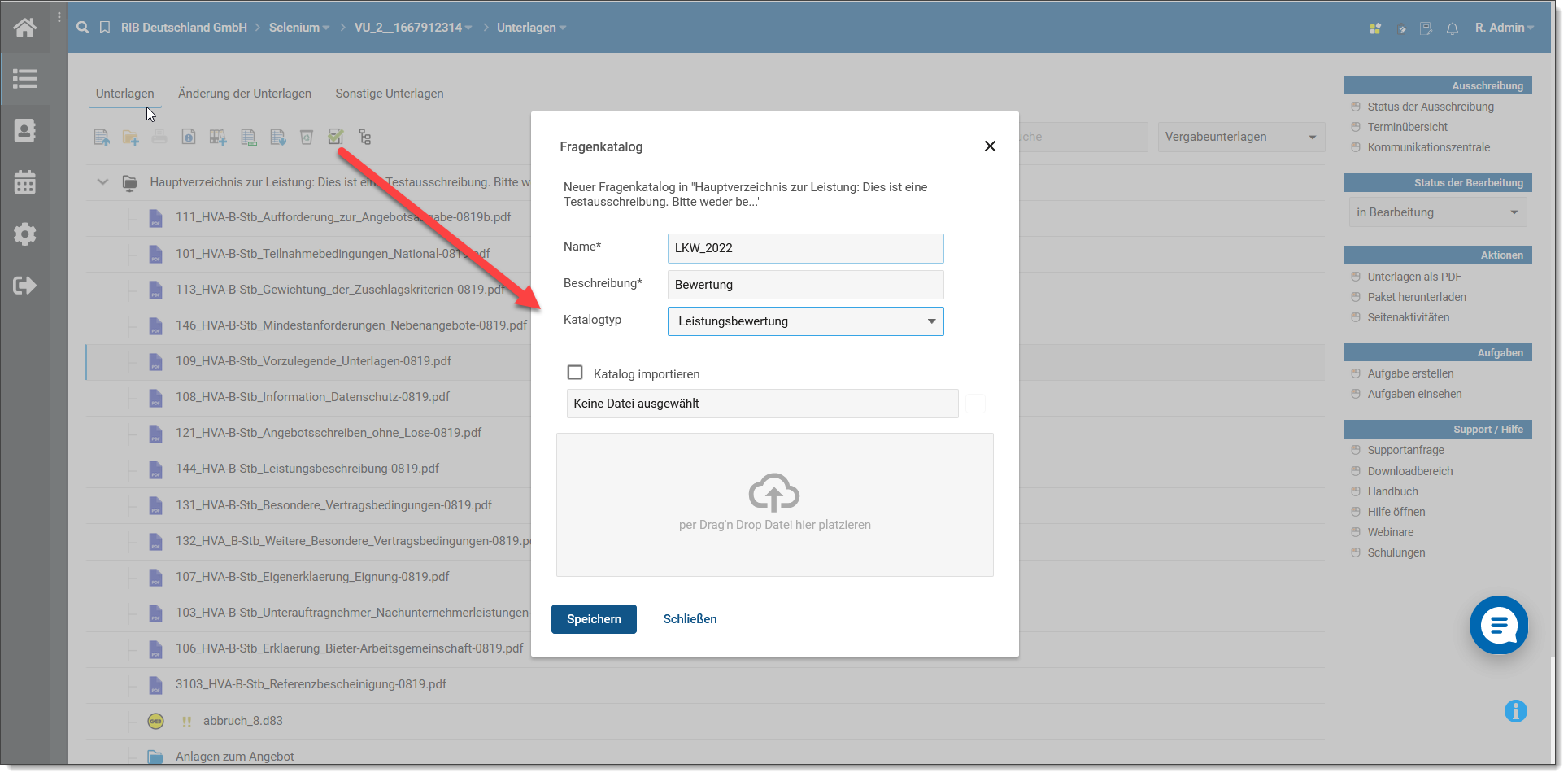Click into the Beschreibung field Bewertung
1568x777 pixels.
point(806,285)
